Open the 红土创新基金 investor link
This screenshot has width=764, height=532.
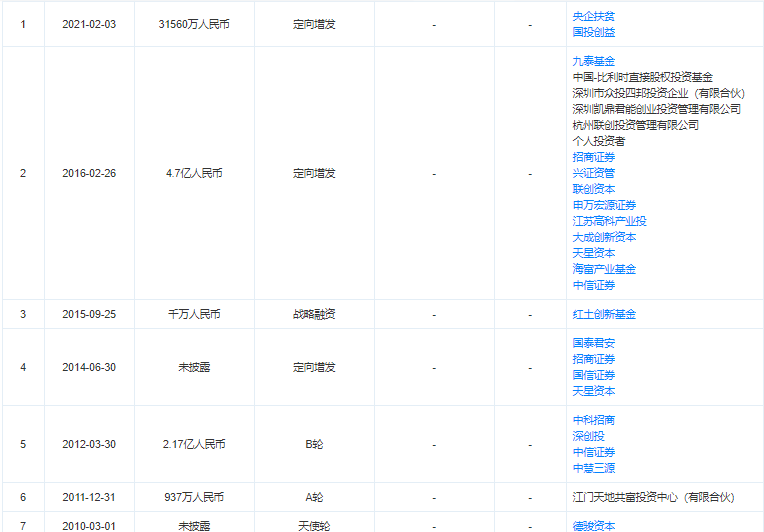tap(604, 314)
